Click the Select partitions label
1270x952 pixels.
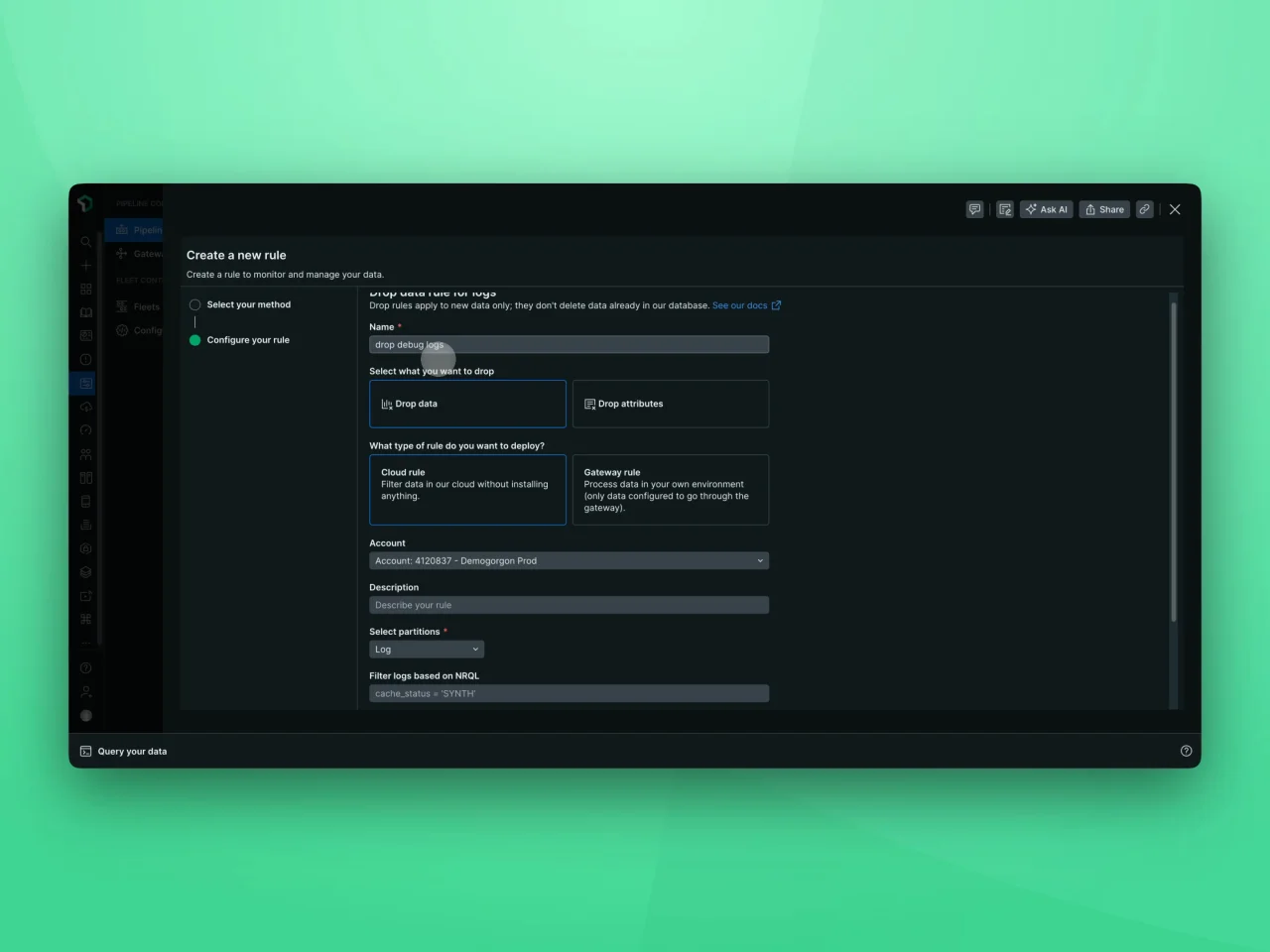[404, 632]
